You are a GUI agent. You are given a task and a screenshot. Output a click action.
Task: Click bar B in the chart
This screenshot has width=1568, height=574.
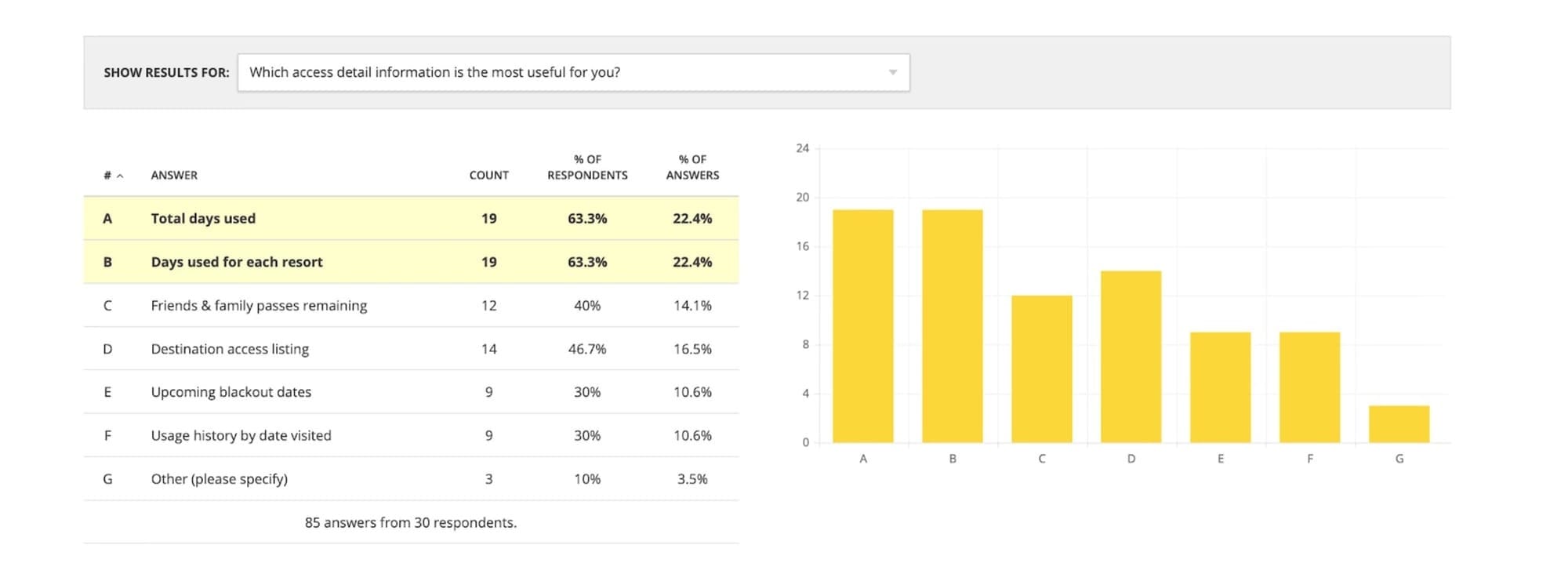pyautogui.click(x=952, y=325)
